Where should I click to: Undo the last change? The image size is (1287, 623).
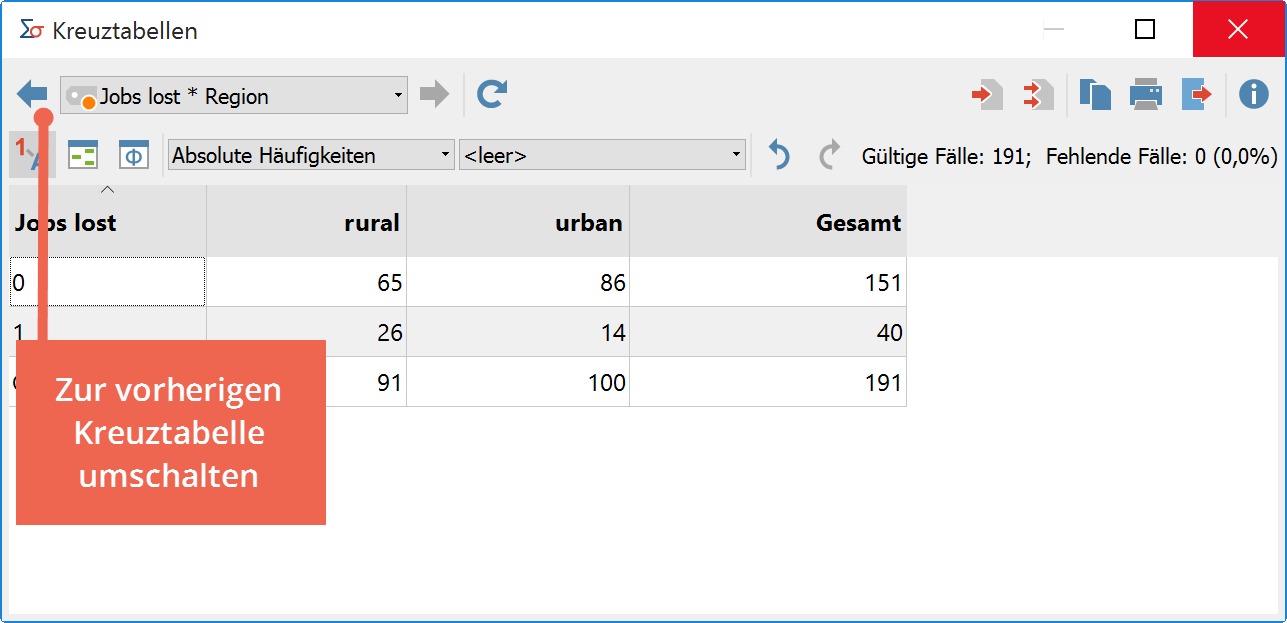(778, 156)
